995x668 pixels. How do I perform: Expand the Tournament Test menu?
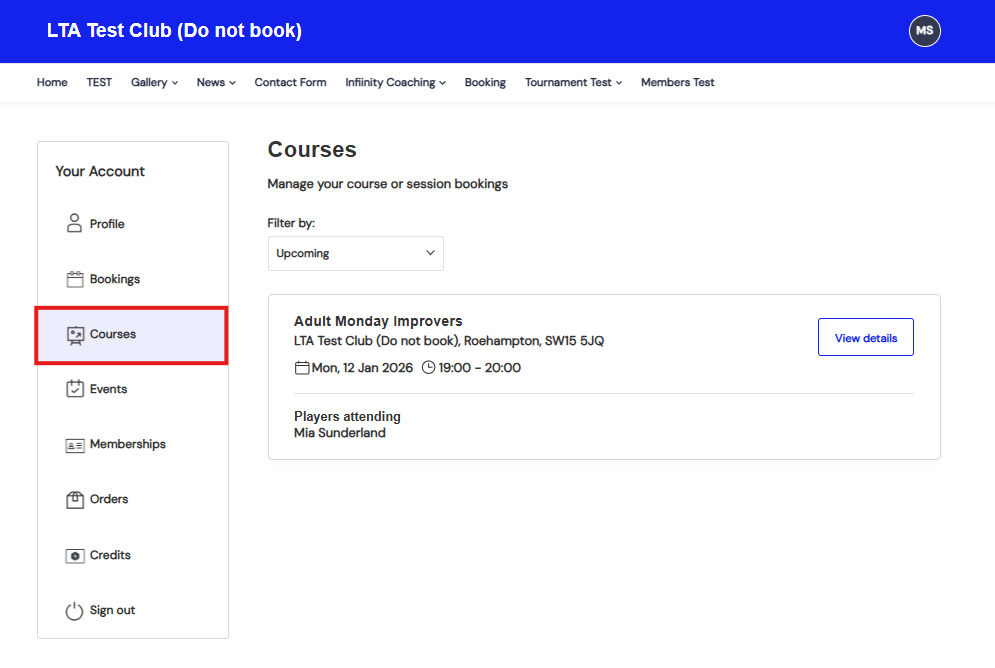click(x=573, y=83)
